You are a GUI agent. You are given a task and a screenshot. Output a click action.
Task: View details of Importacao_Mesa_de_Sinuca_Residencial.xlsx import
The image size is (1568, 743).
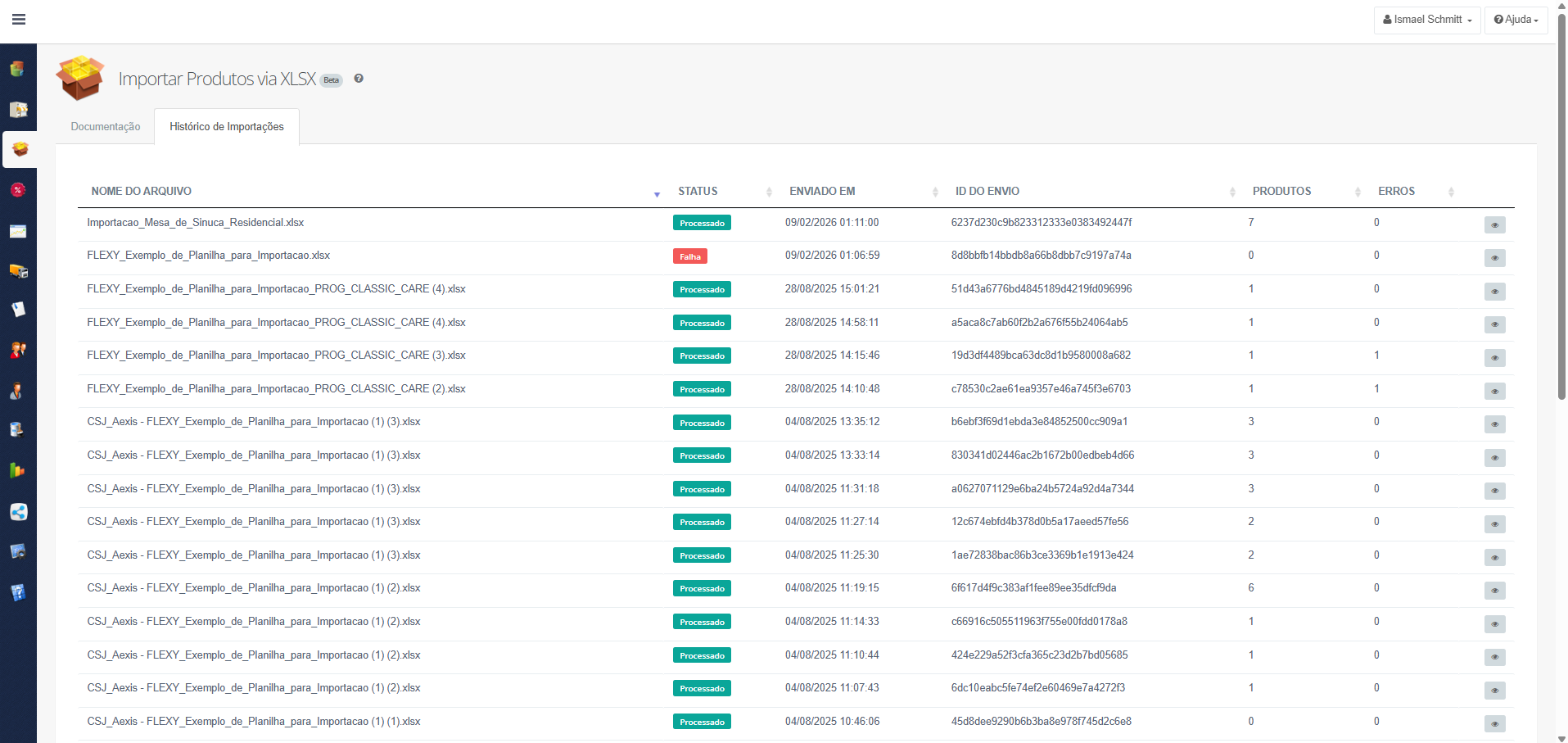[1494, 225]
